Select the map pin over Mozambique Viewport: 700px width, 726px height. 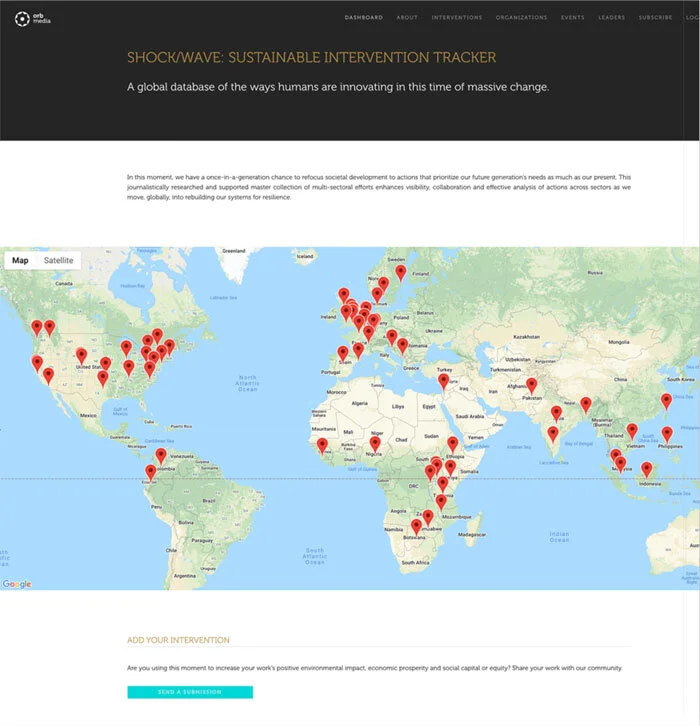(x=441, y=503)
